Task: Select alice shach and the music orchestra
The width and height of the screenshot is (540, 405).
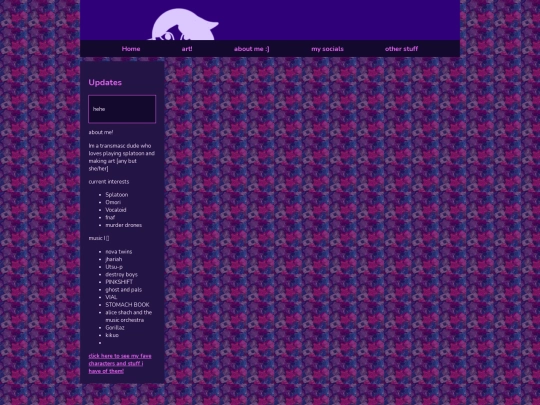Action: [x=128, y=316]
